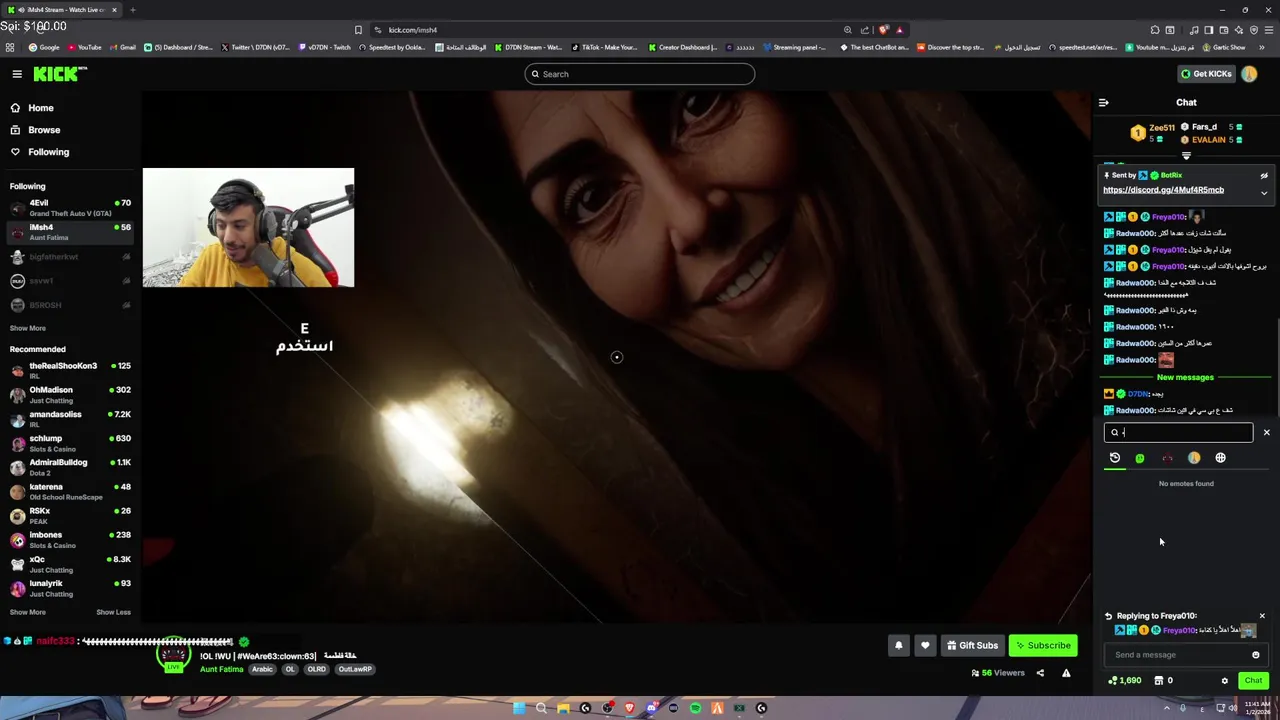Screen dimensions: 1280x720
Task: Jump to New messages in chat
Action: 1185,377
